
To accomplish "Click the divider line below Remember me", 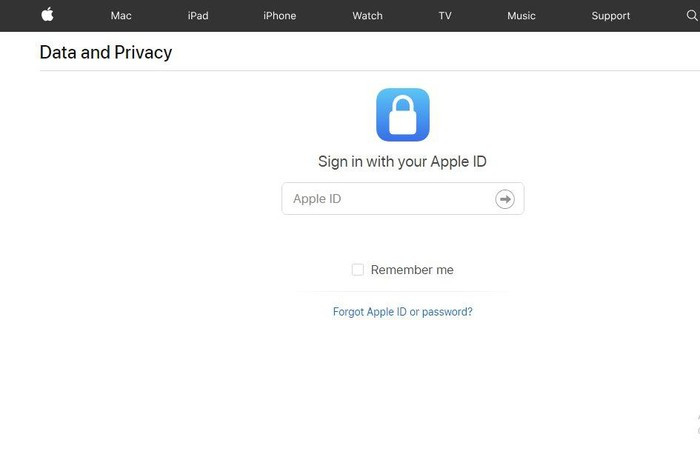I will pos(402,292).
